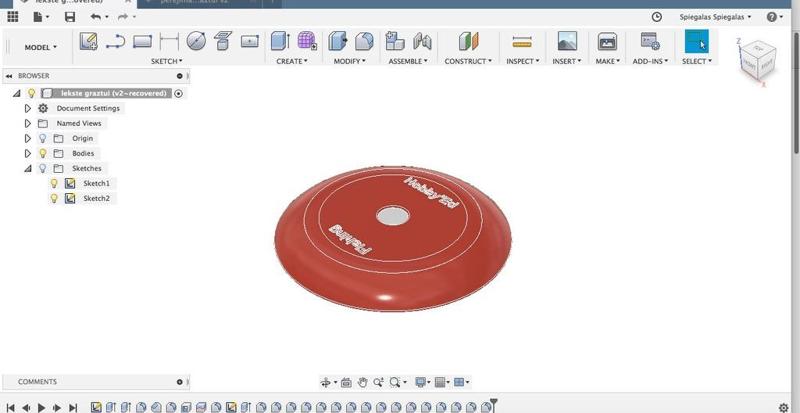Select the Rectangle sketch tool
Image resolution: width=800 pixels, height=413 pixels.
point(142,41)
